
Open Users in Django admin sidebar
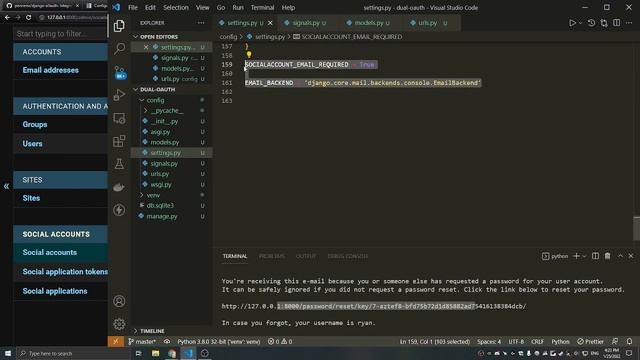(x=32, y=144)
